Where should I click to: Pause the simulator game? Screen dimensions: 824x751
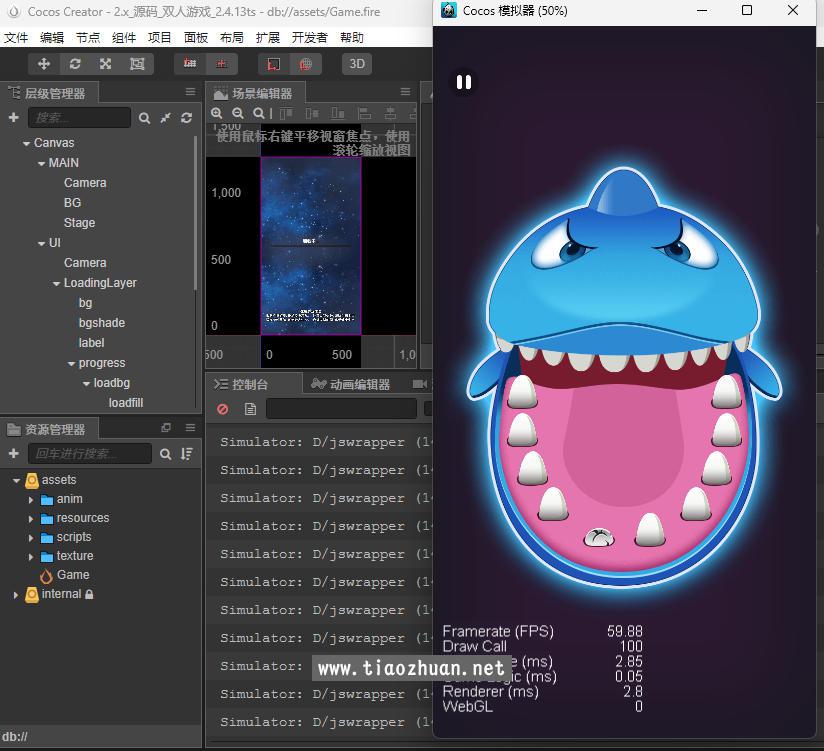tap(463, 82)
